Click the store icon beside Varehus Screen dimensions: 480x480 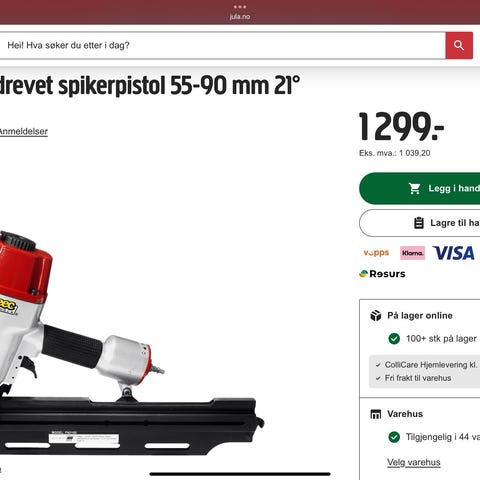376,414
